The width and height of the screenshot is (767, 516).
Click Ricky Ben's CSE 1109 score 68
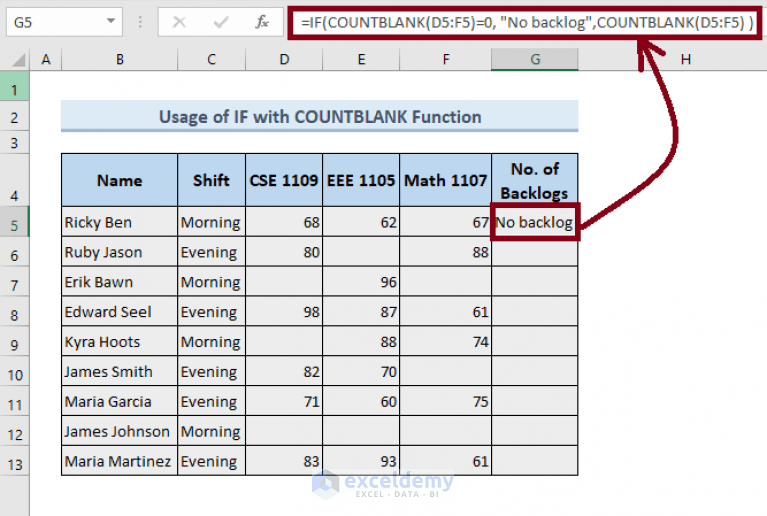point(284,222)
